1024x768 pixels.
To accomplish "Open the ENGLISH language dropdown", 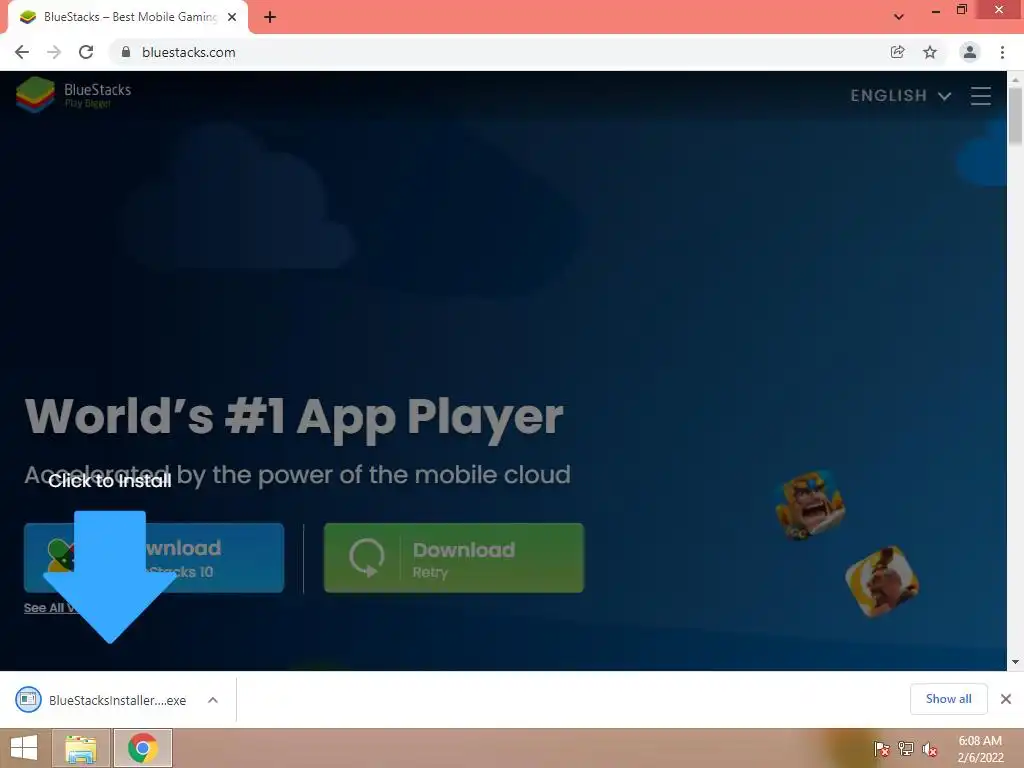I will 900,96.
